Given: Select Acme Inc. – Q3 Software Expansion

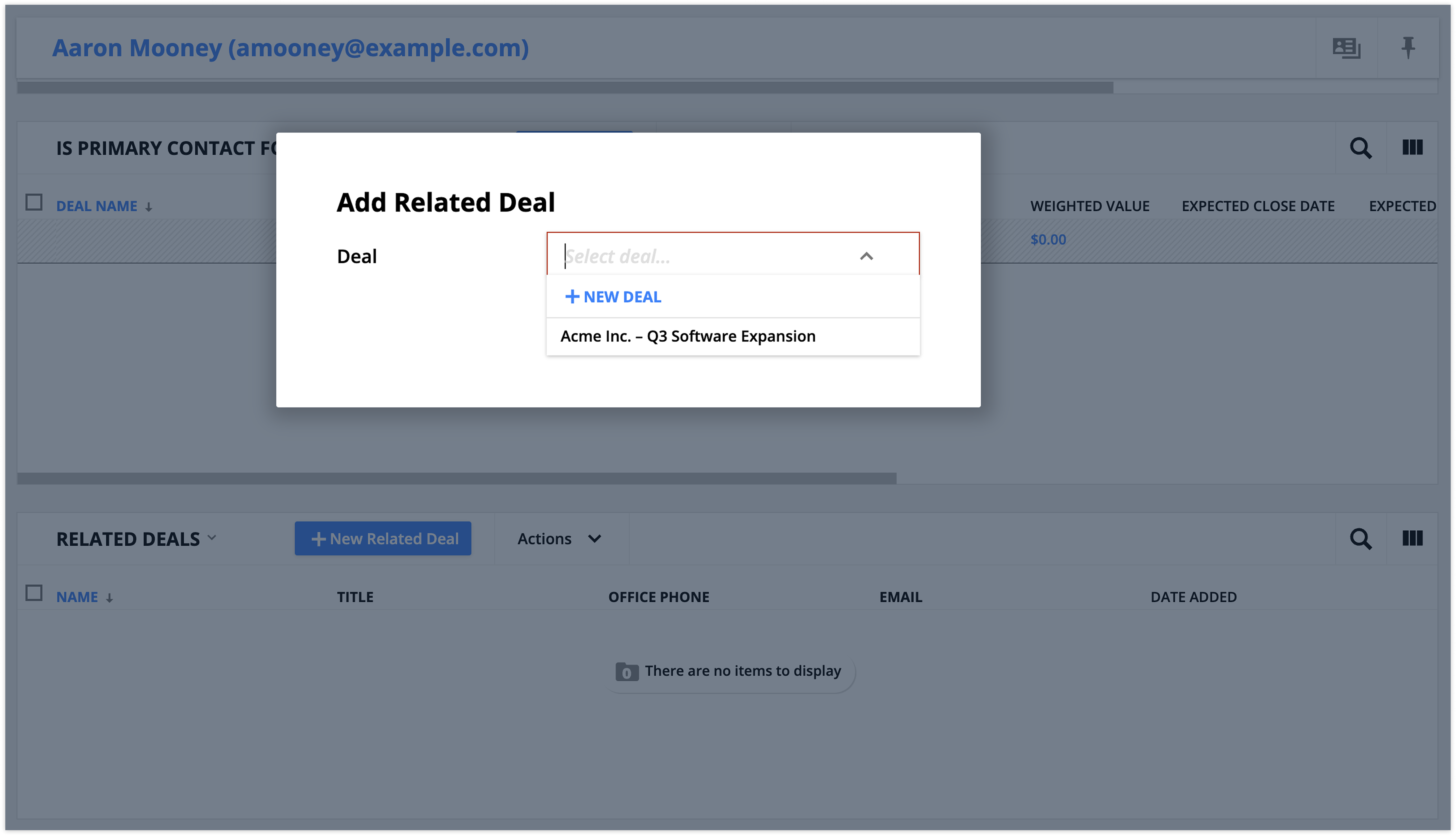Looking at the screenshot, I should click(733, 337).
